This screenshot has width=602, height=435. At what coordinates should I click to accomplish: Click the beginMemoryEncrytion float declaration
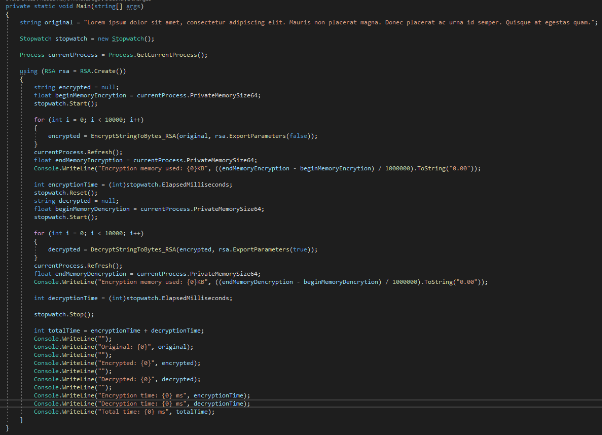tap(147, 95)
